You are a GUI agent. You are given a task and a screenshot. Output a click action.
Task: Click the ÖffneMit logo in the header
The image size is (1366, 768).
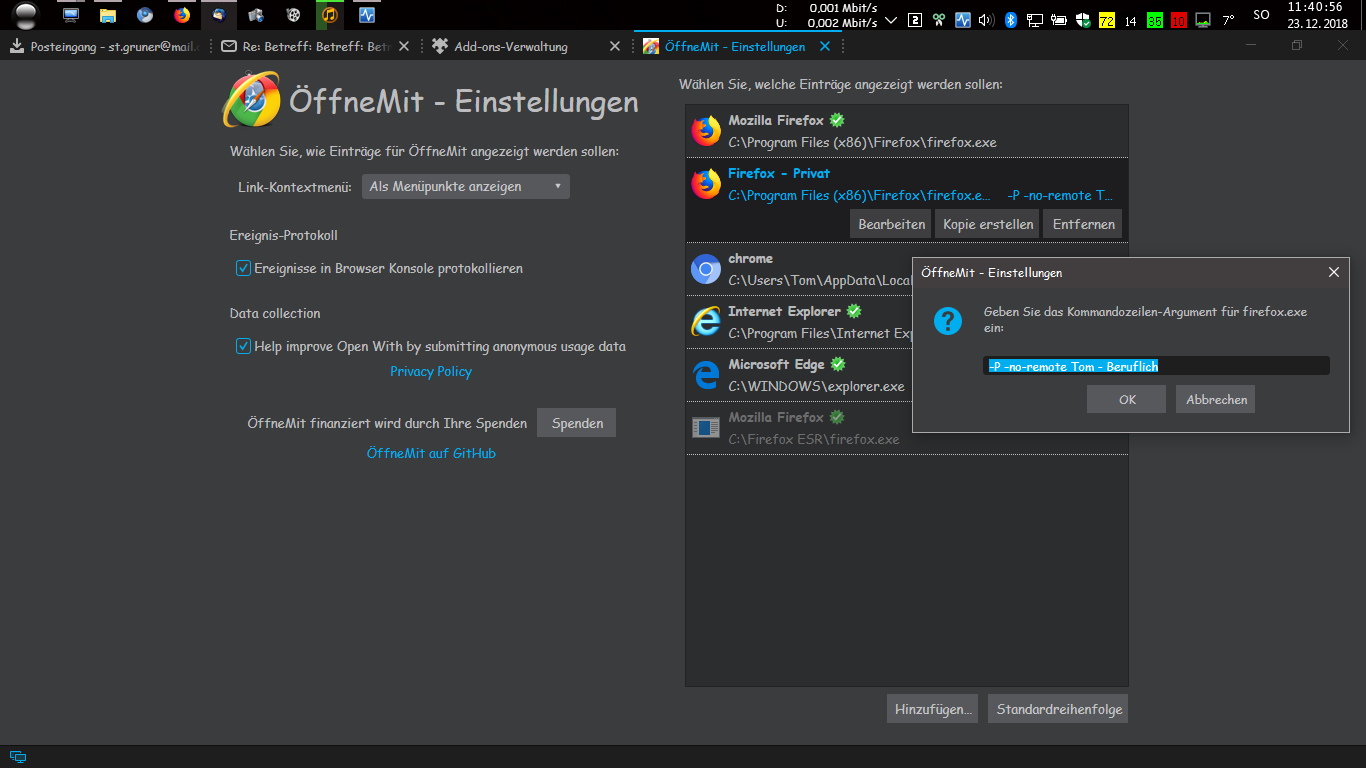pyautogui.click(x=251, y=100)
